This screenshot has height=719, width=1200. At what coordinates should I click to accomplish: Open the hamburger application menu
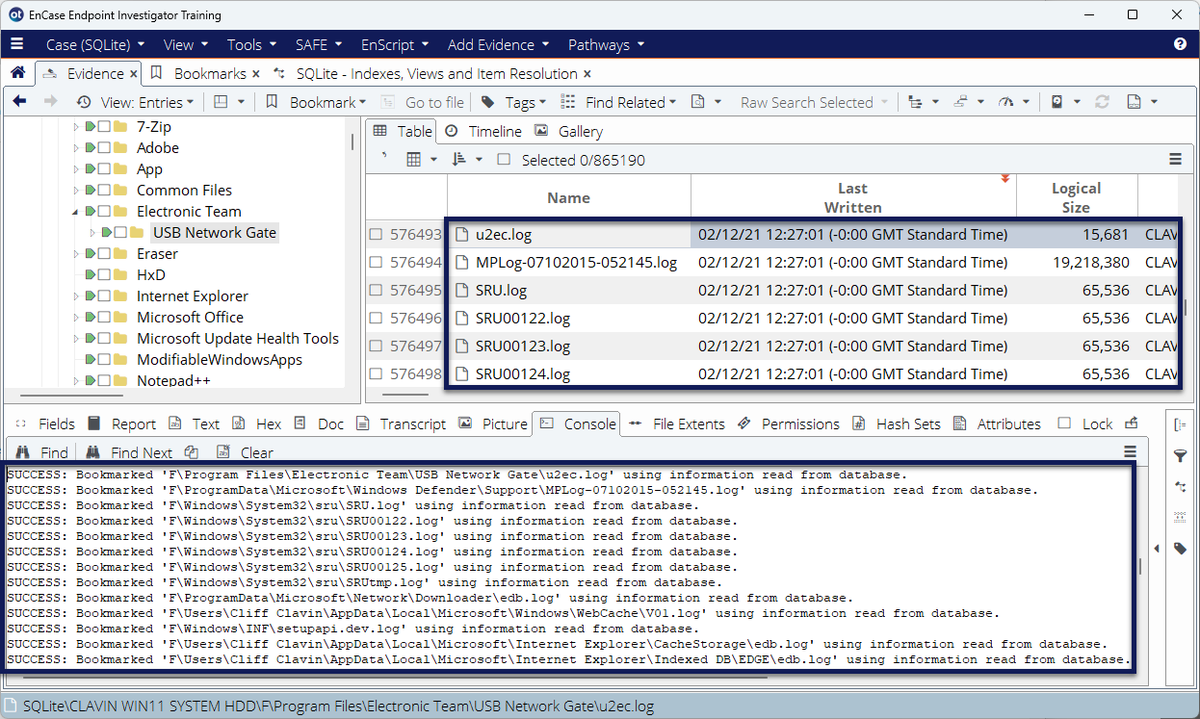pyautogui.click(x=17, y=45)
